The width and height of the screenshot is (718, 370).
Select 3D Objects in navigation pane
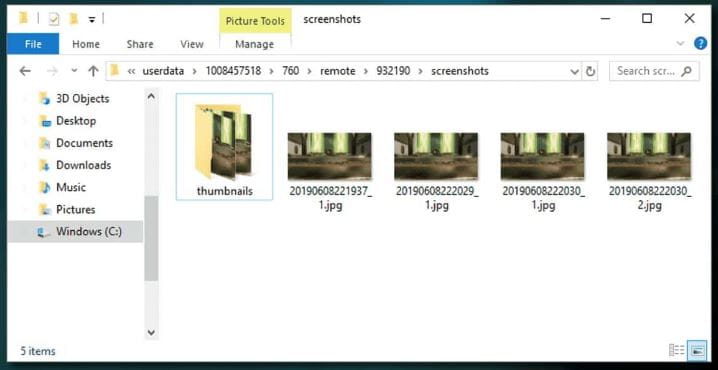(x=82, y=98)
